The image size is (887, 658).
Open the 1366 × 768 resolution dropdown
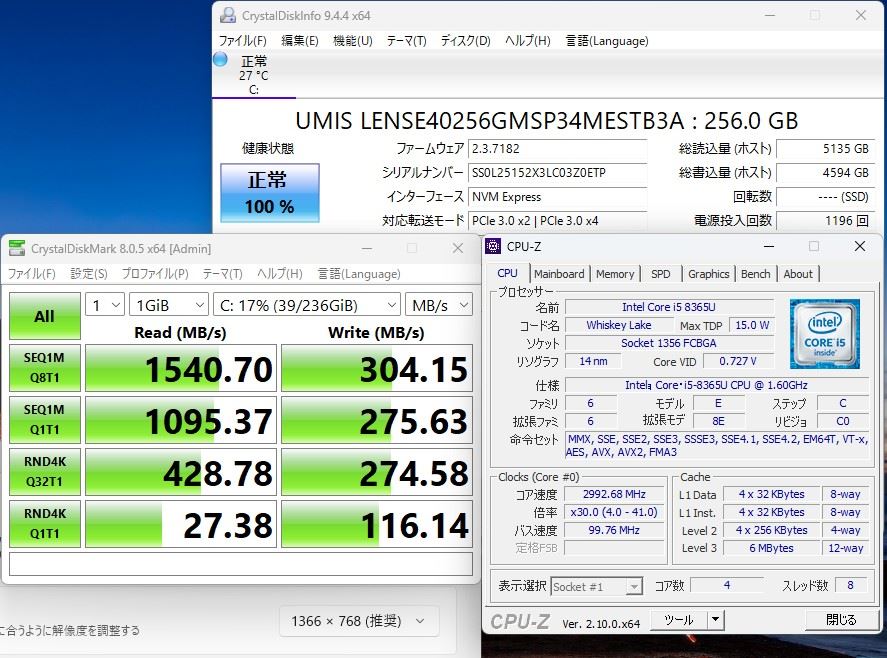click(x=359, y=621)
